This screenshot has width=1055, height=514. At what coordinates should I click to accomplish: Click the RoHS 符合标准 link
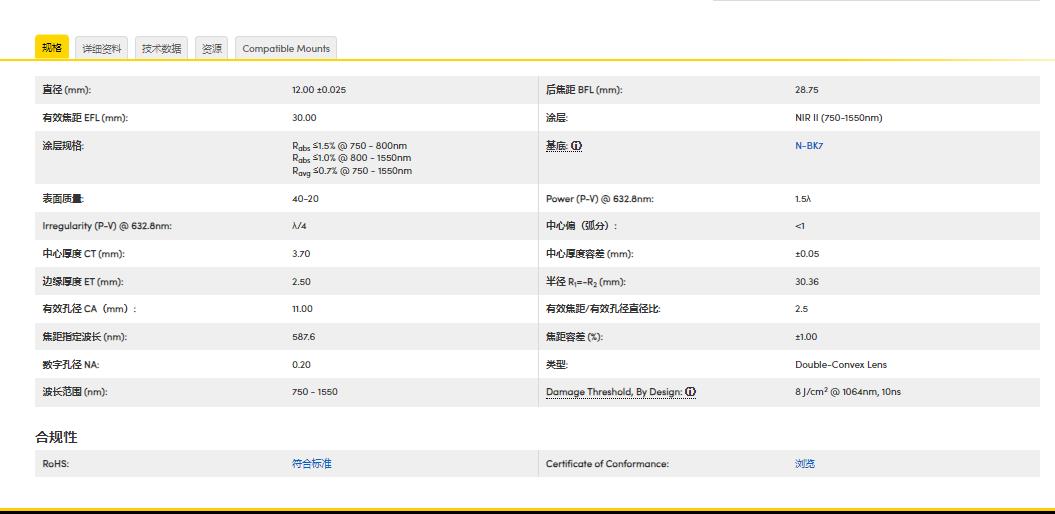311,464
